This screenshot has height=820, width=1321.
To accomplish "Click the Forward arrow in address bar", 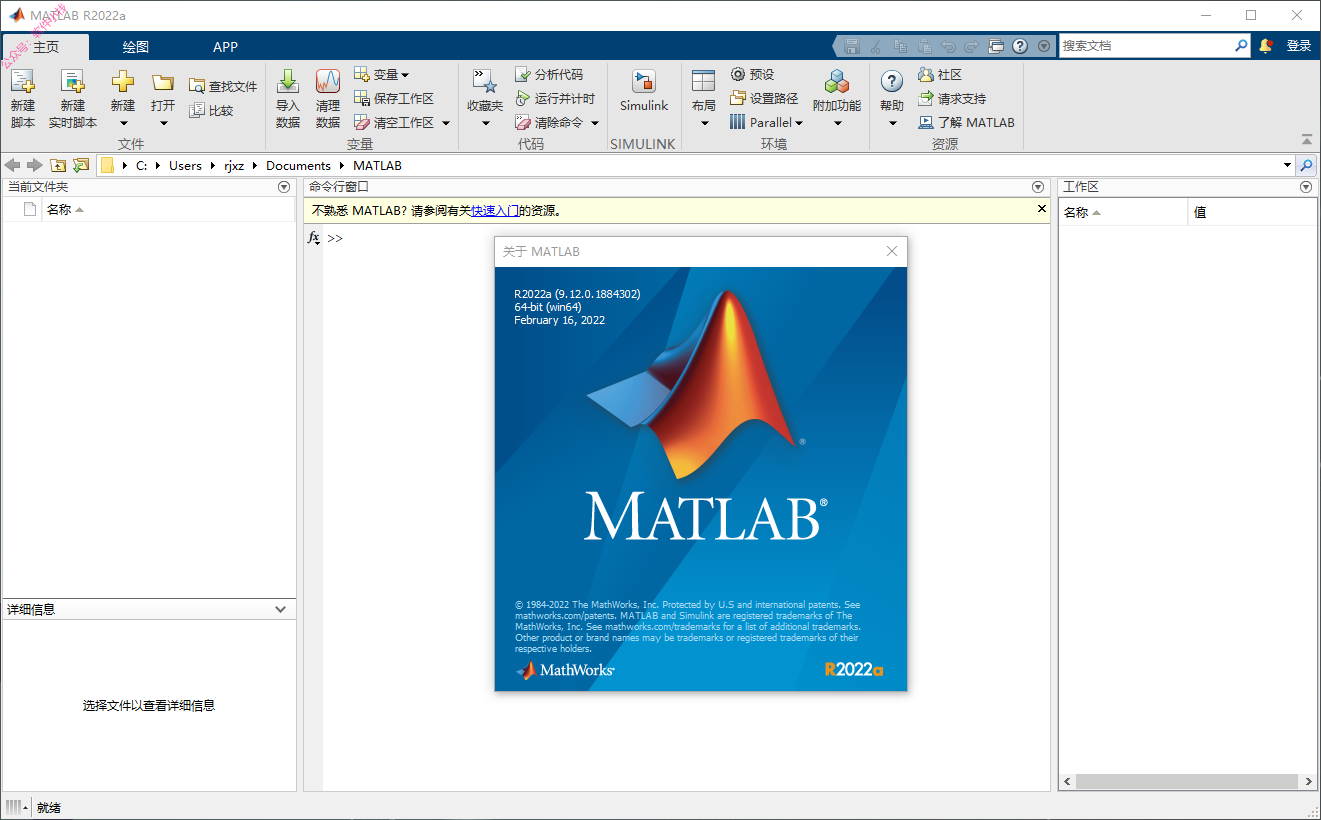I will [x=35, y=165].
